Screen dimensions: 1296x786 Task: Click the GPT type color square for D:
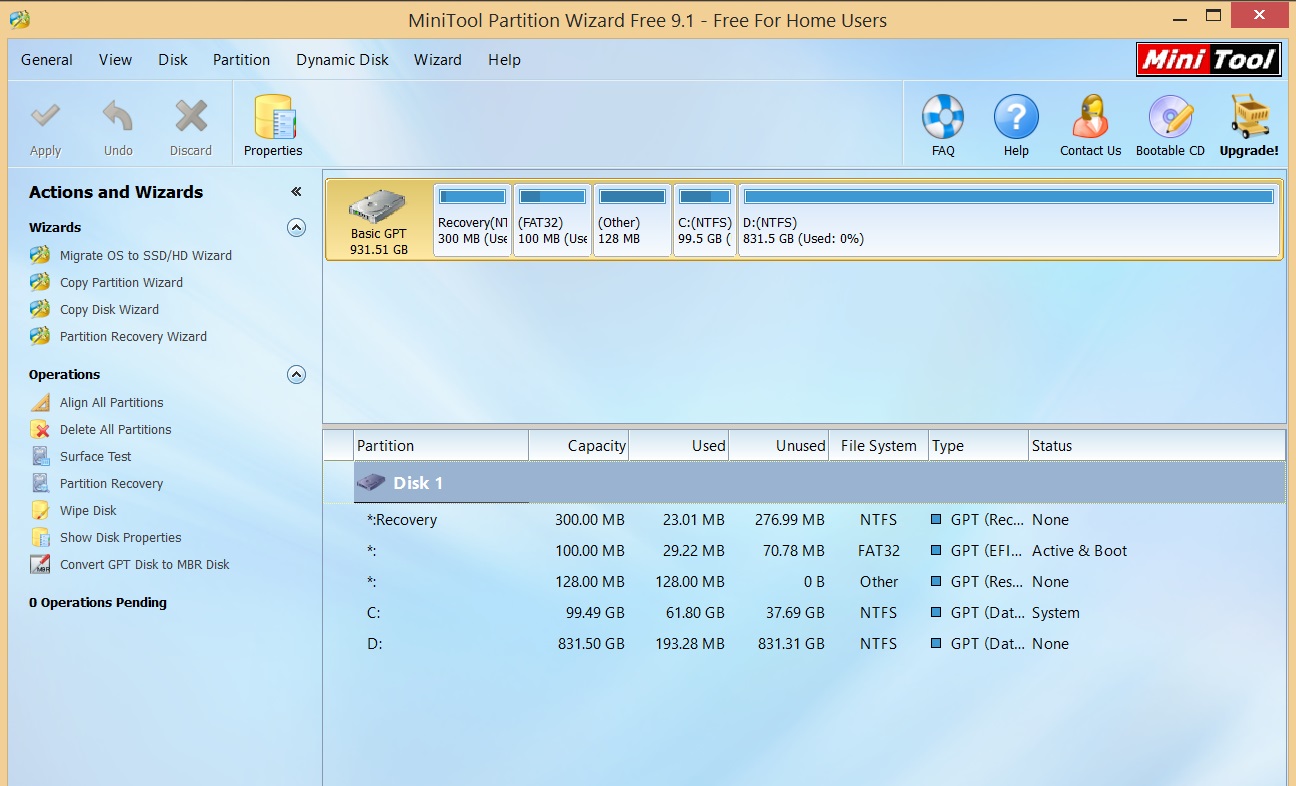point(937,644)
